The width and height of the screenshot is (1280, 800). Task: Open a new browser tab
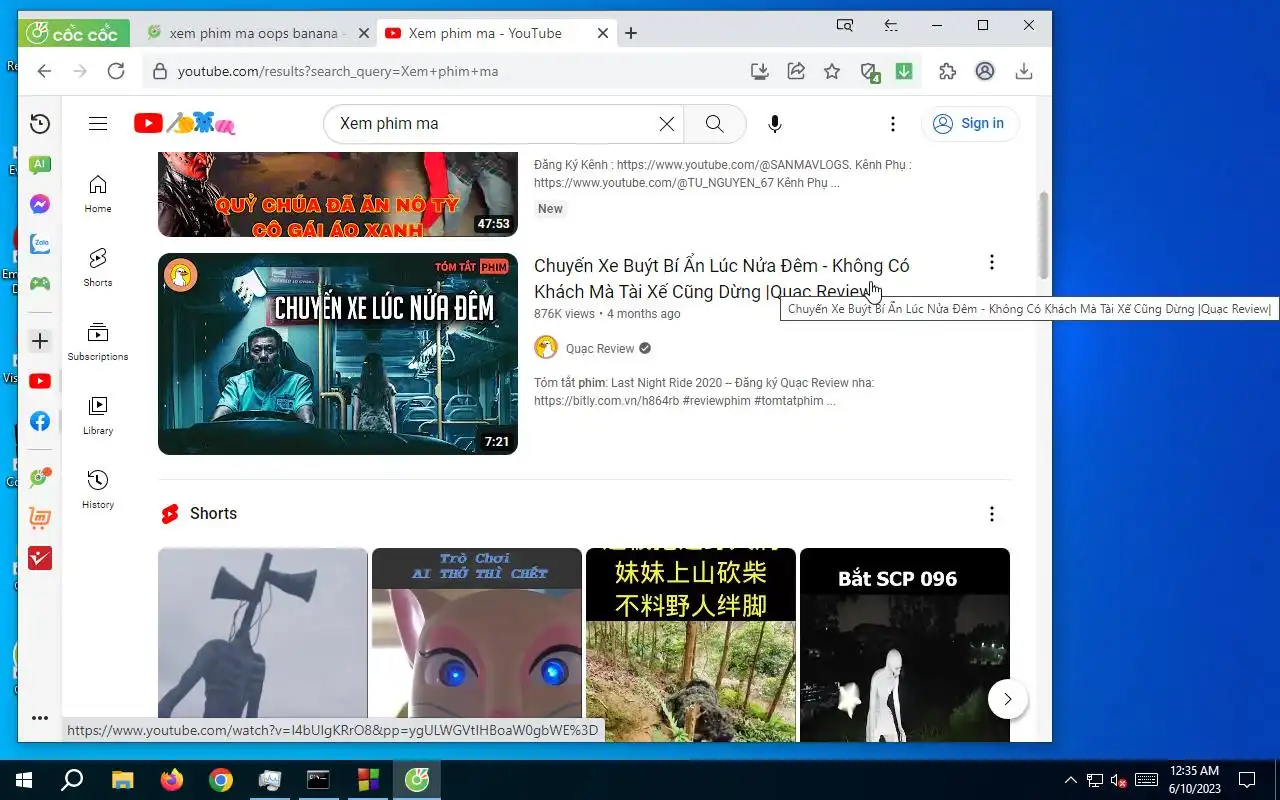[631, 33]
